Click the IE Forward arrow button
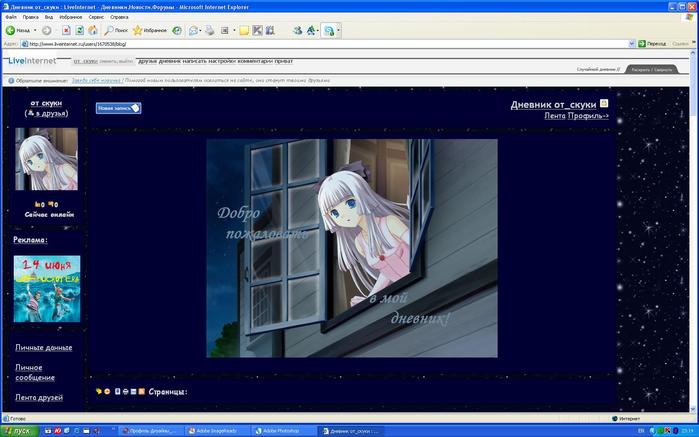 tap(46, 30)
